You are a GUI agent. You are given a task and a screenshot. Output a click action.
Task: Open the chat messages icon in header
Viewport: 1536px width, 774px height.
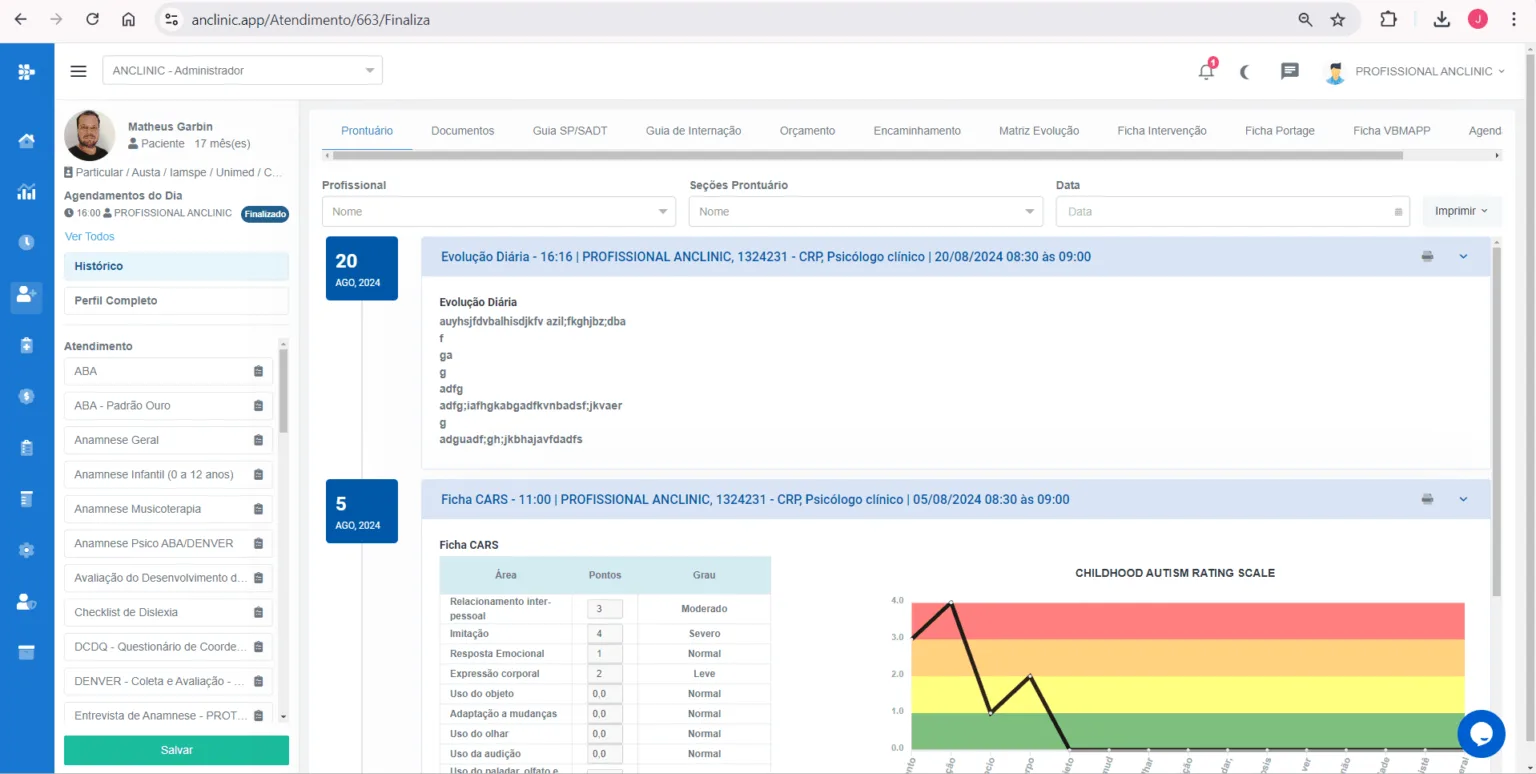(1290, 71)
